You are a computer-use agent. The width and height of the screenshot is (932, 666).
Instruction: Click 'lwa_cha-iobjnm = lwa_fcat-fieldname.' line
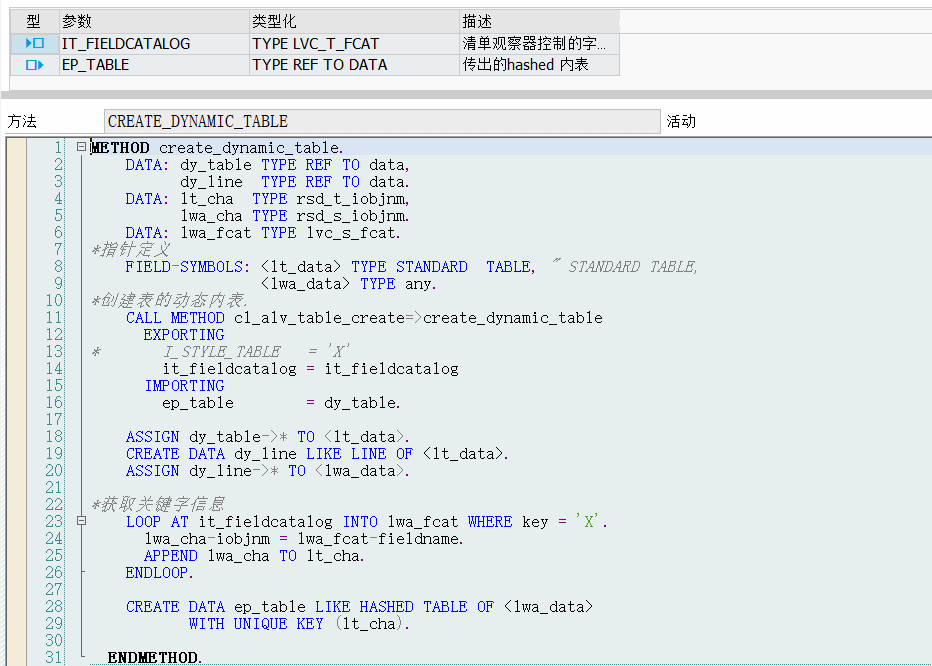pos(304,539)
